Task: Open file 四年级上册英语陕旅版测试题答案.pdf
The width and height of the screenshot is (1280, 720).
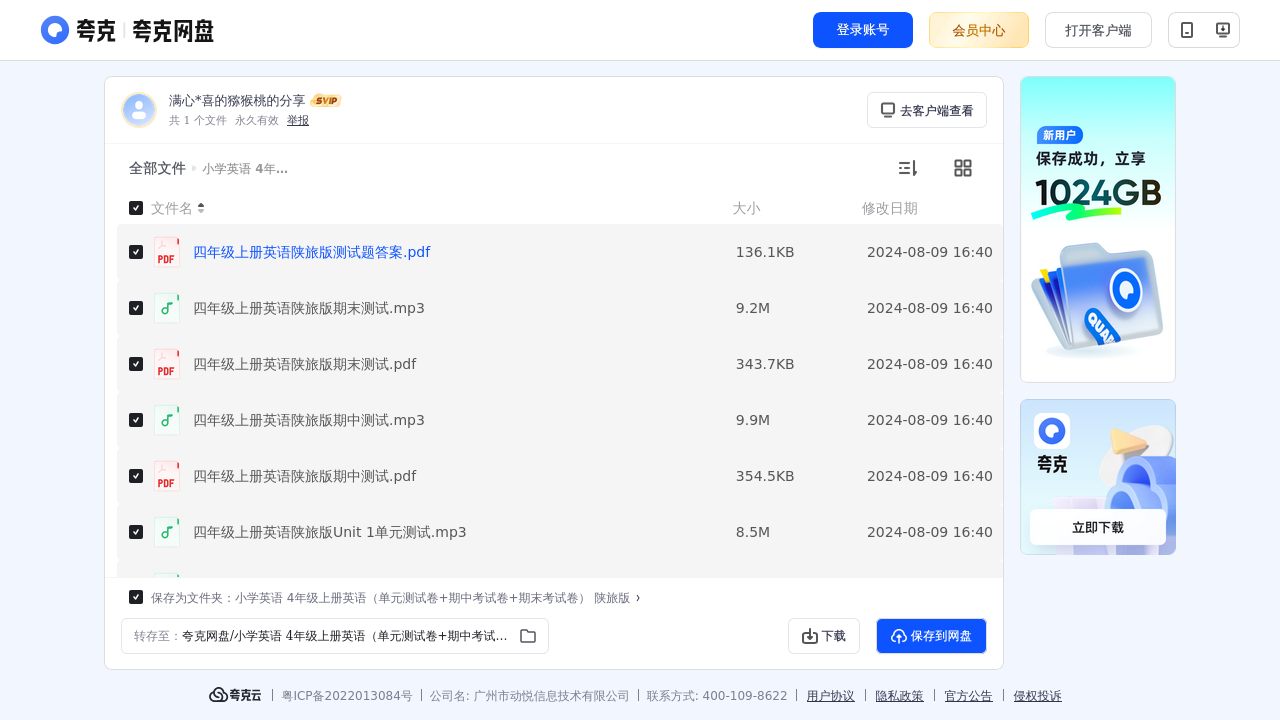Action: point(312,252)
